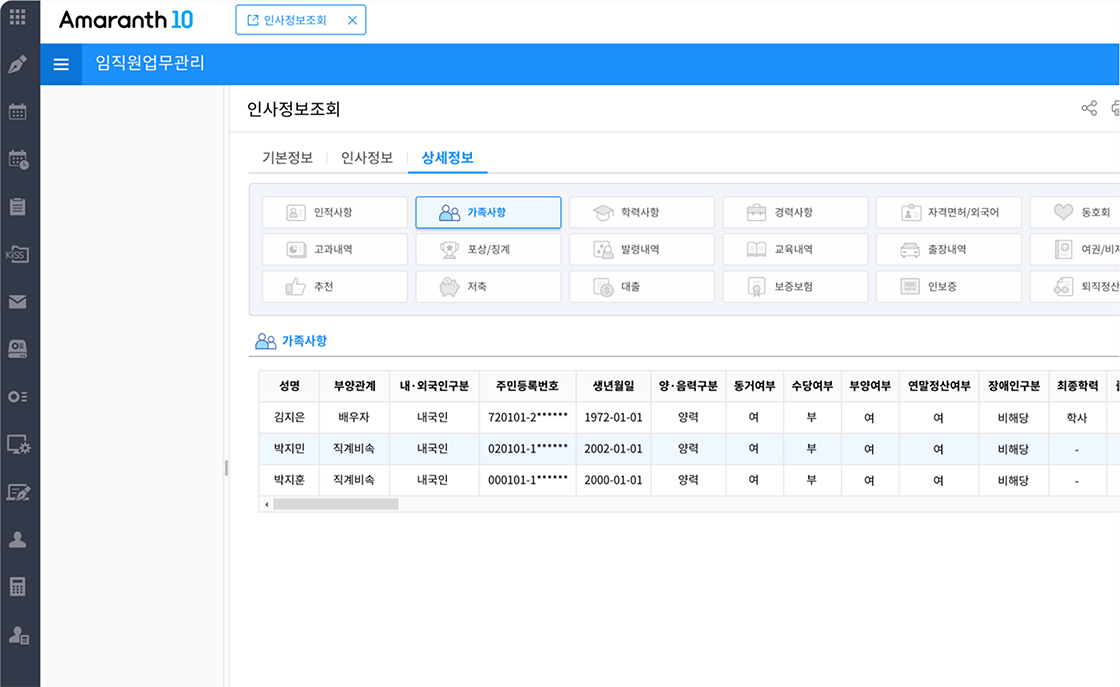Click the 생년월일 column header
This screenshot has height=687, width=1120.
(614, 386)
